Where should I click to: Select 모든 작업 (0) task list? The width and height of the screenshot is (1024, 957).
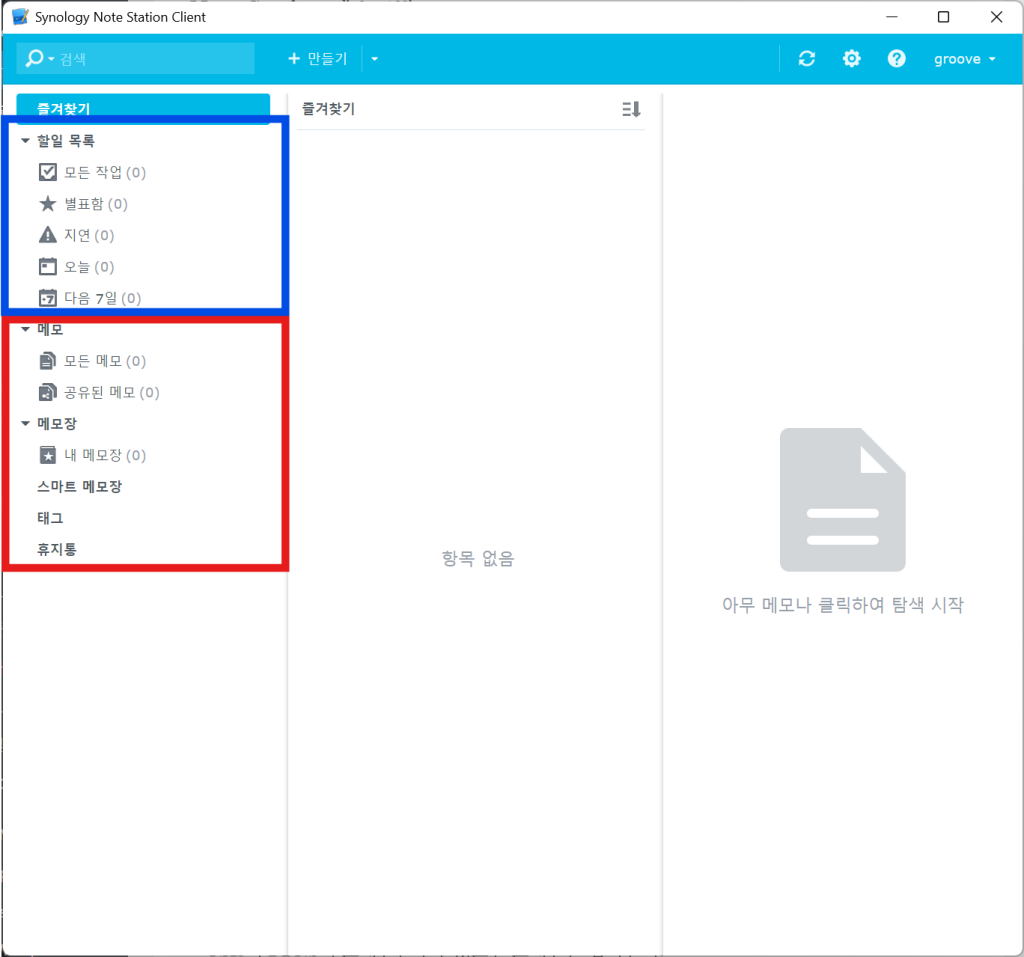(104, 172)
